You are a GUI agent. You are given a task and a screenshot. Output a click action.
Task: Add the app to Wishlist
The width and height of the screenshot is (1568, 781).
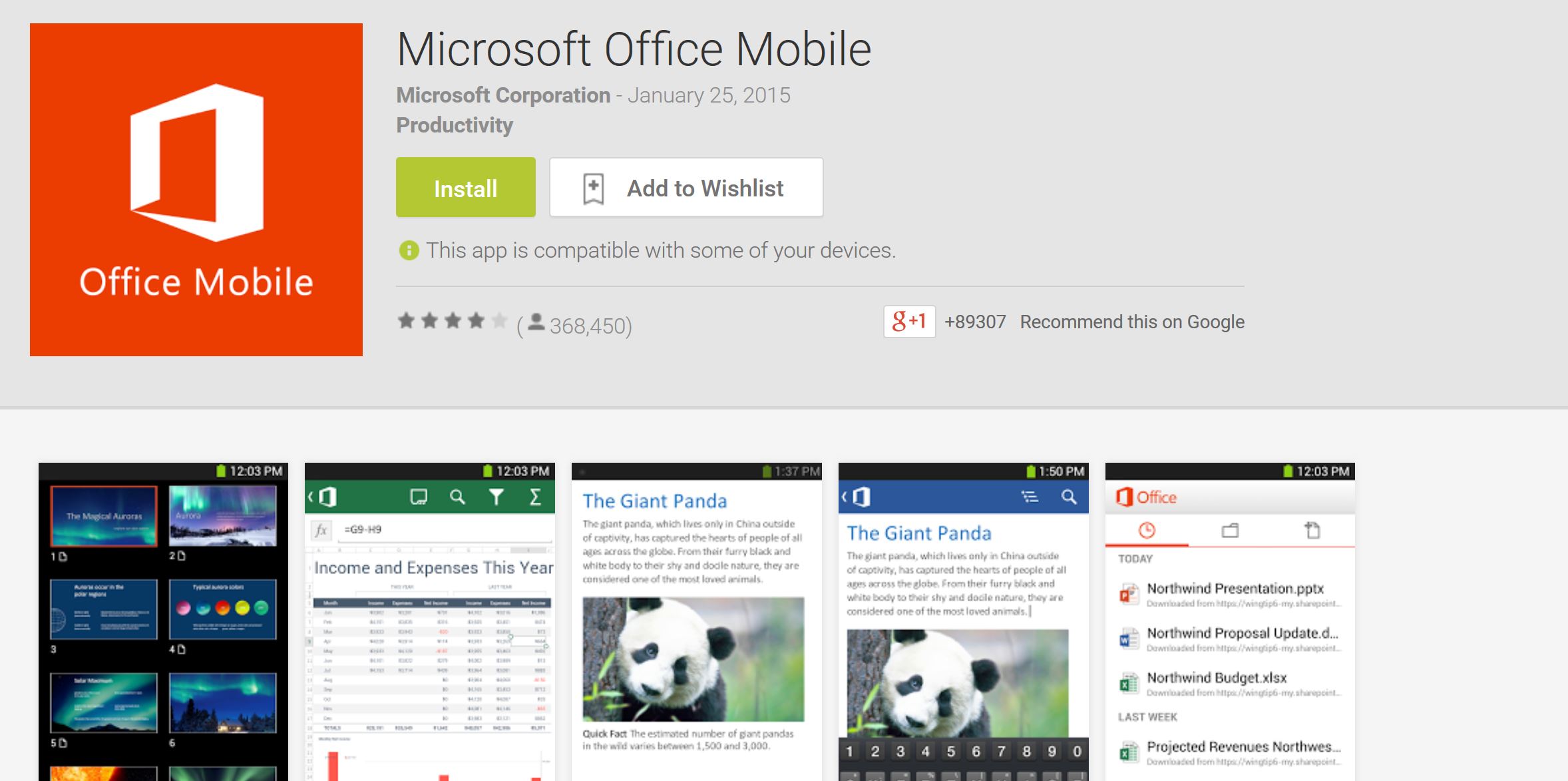[x=686, y=187]
